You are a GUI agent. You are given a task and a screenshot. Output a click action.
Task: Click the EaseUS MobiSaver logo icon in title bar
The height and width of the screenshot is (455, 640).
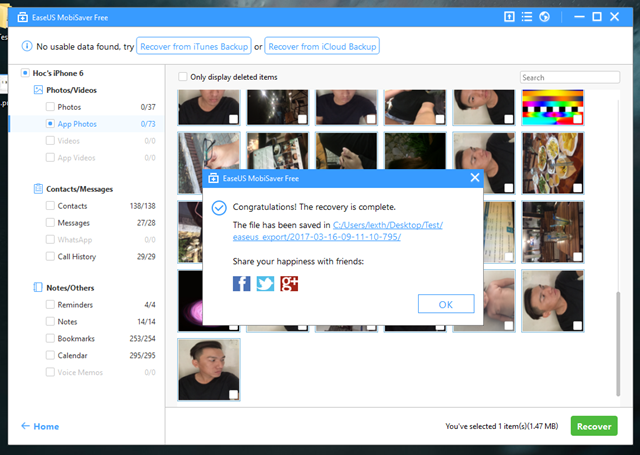[x=22, y=18]
